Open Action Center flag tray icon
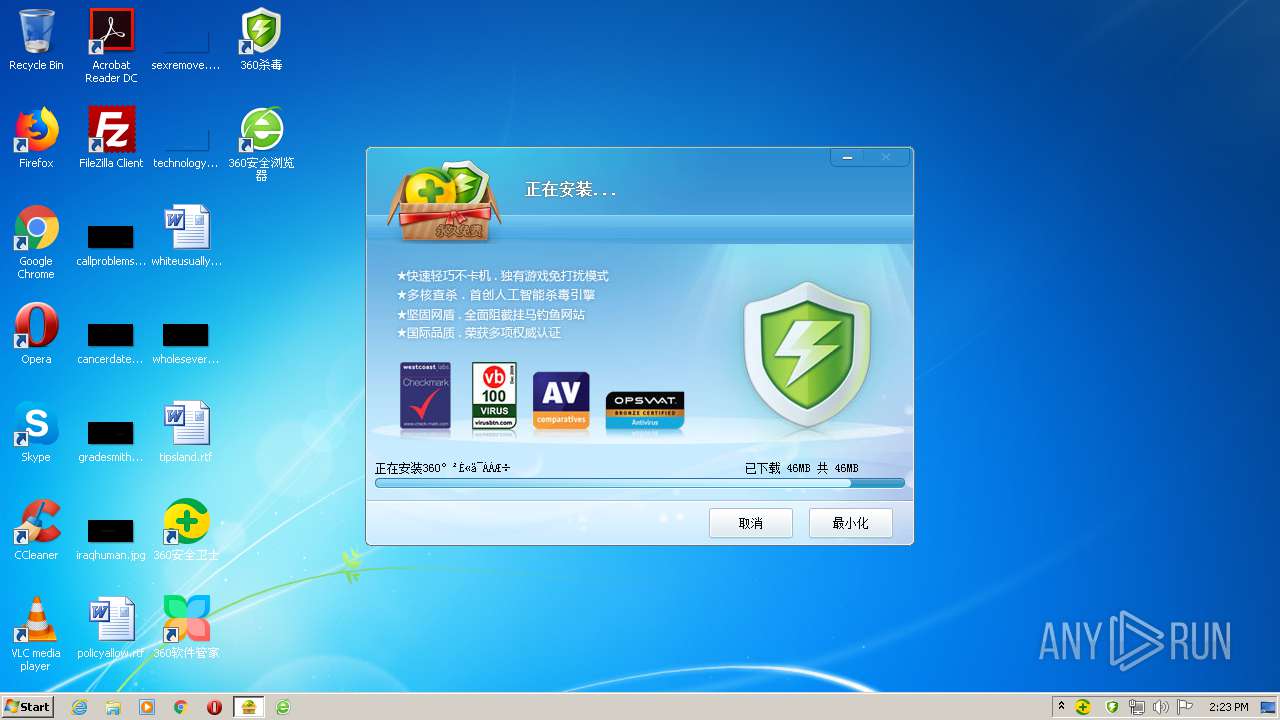The height and width of the screenshot is (720, 1280). 1185,707
